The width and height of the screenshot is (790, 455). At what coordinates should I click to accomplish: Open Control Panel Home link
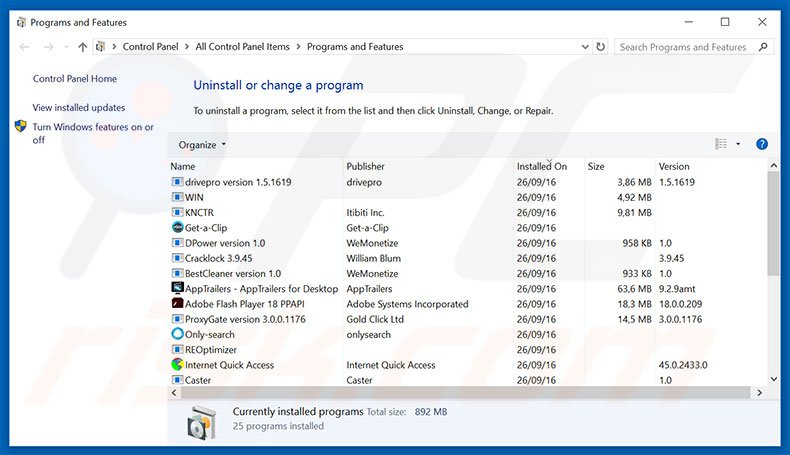tap(75, 79)
